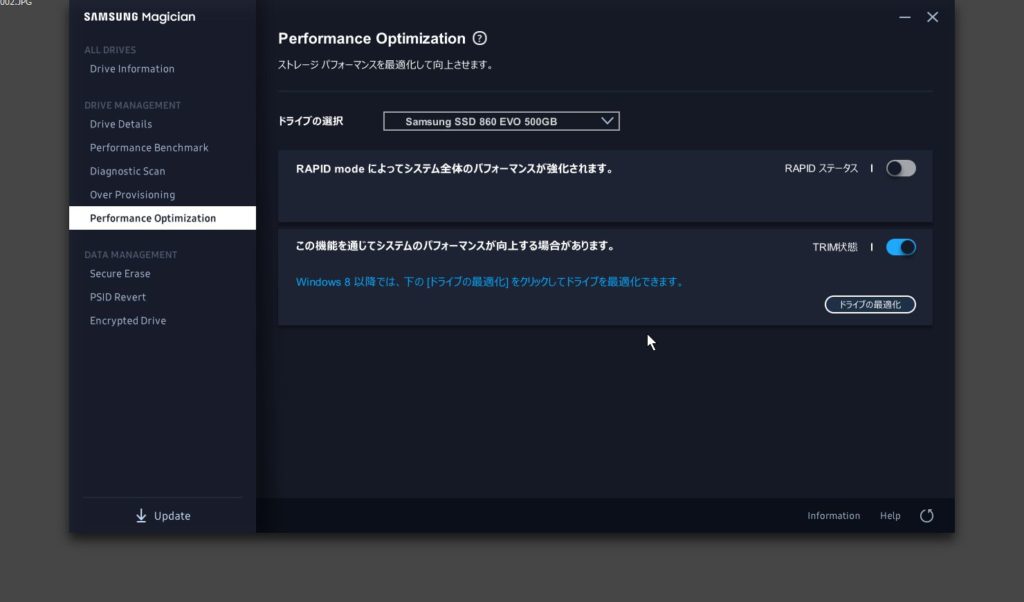Open the Help link in footer

(889, 516)
